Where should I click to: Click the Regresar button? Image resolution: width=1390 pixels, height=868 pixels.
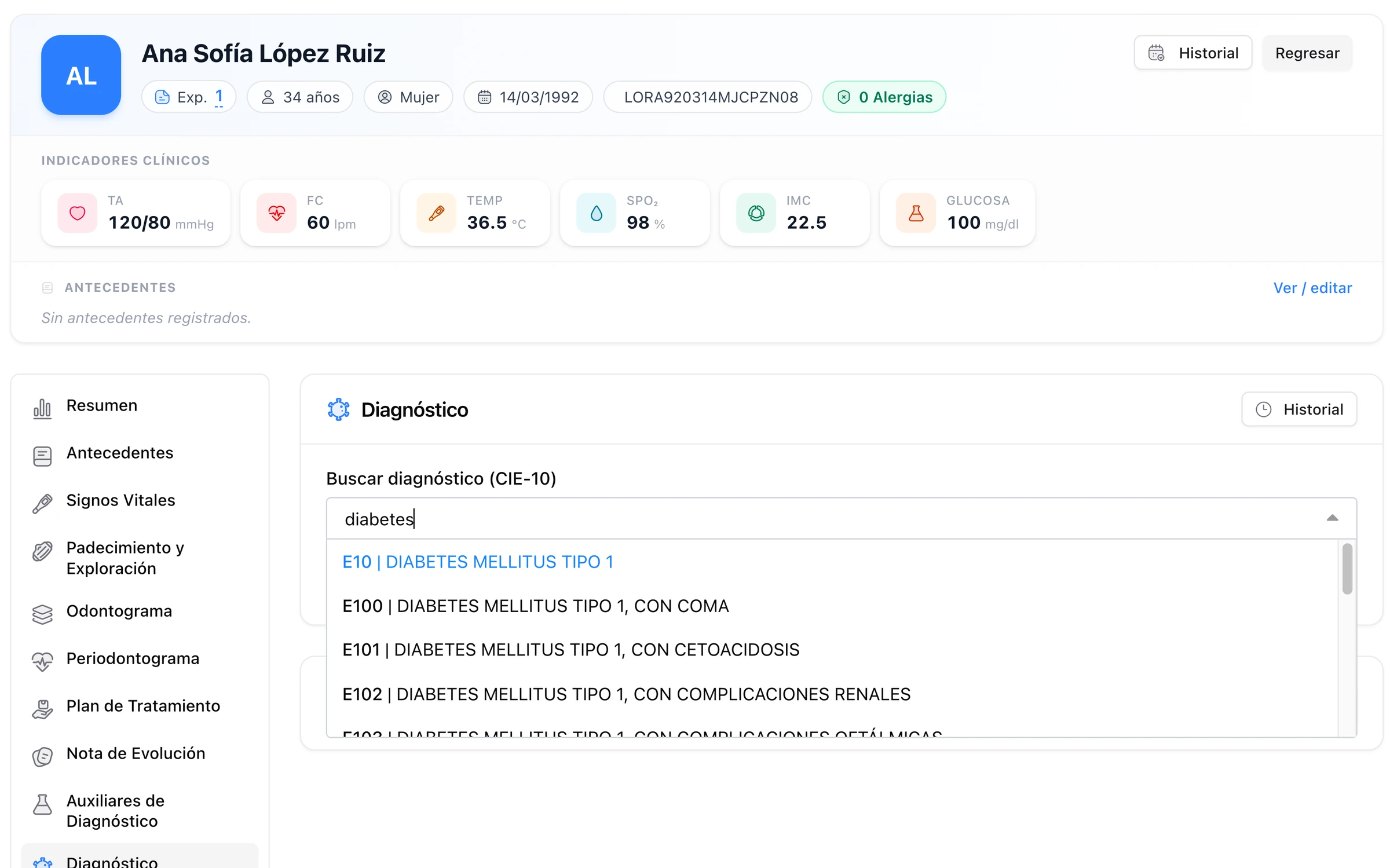pyautogui.click(x=1307, y=53)
